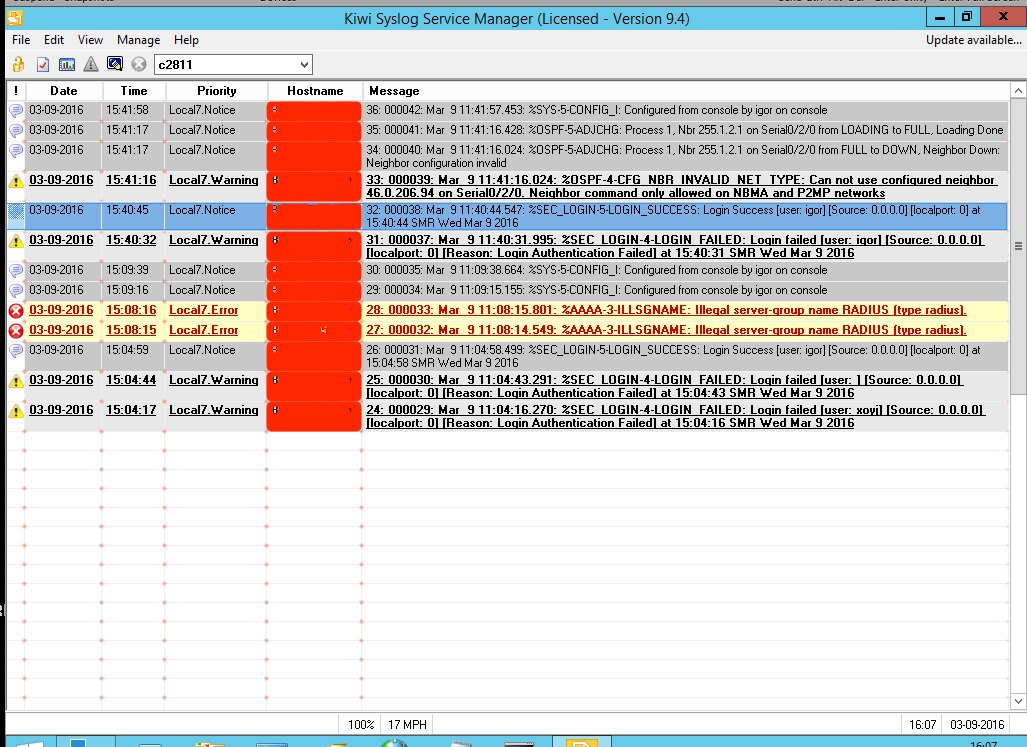This screenshot has height=747, width=1027.
Task: Select the Local7.Warning cell at 15:41:16
Action: tap(216, 187)
